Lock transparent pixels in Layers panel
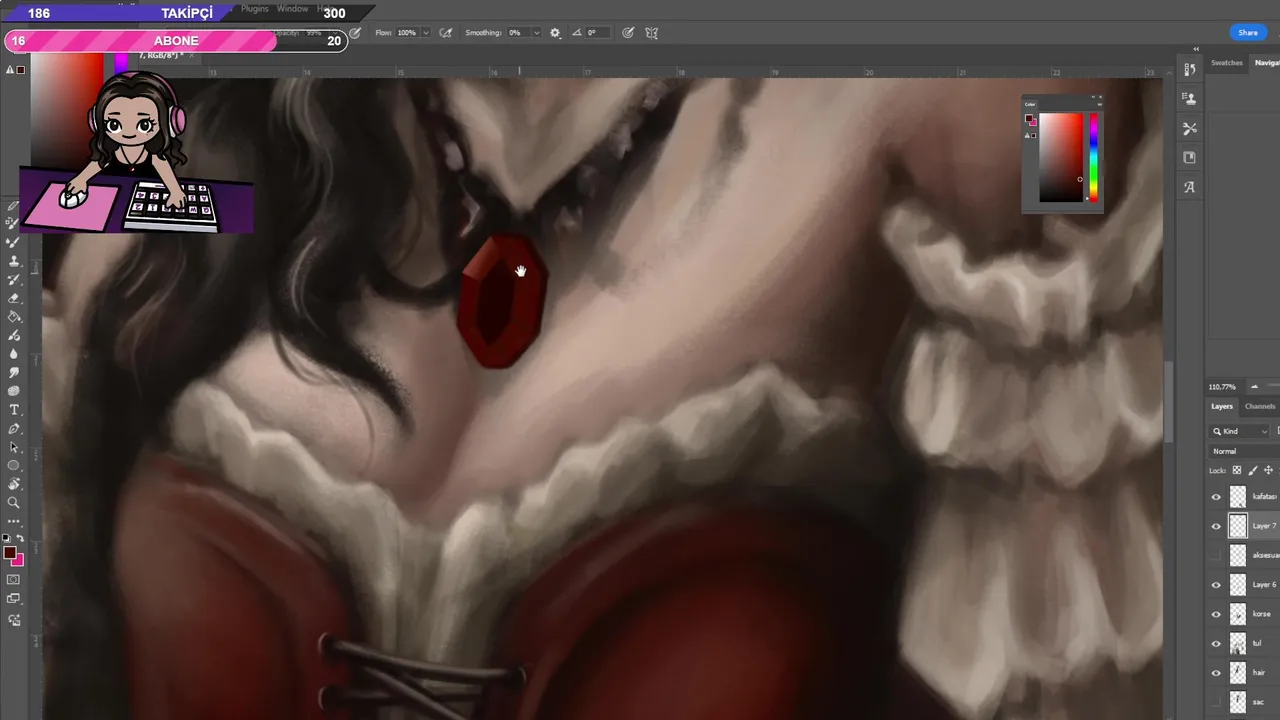This screenshot has height=720, width=1280. [1237, 470]
